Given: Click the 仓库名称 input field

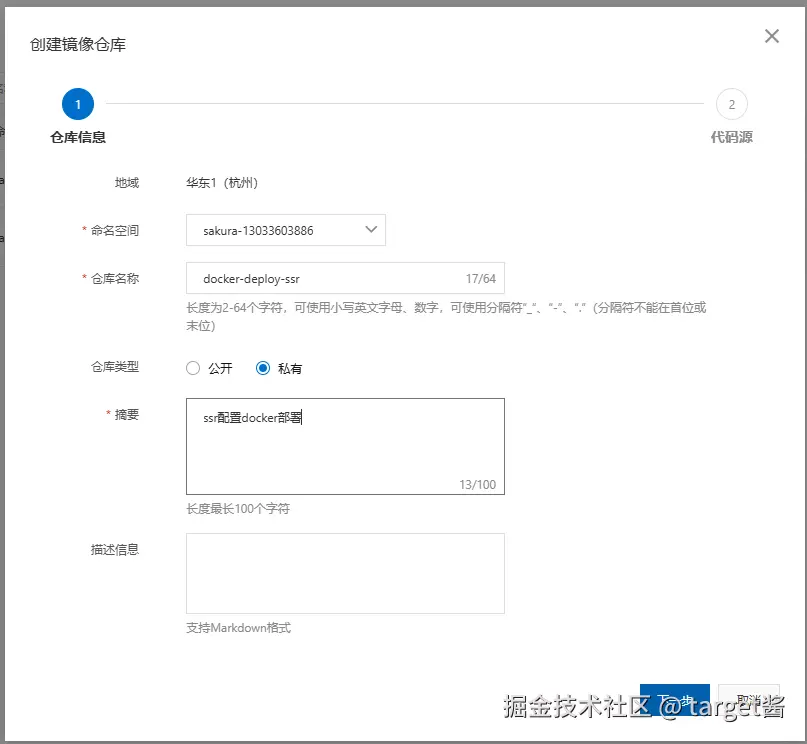Looking at the screenshot, I should point(345,278).
